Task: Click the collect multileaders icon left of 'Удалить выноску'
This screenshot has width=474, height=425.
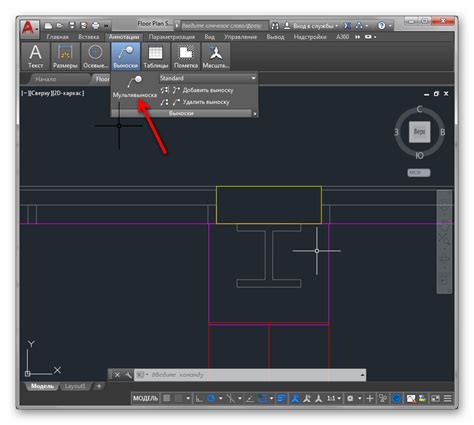Action: (164, 102)
